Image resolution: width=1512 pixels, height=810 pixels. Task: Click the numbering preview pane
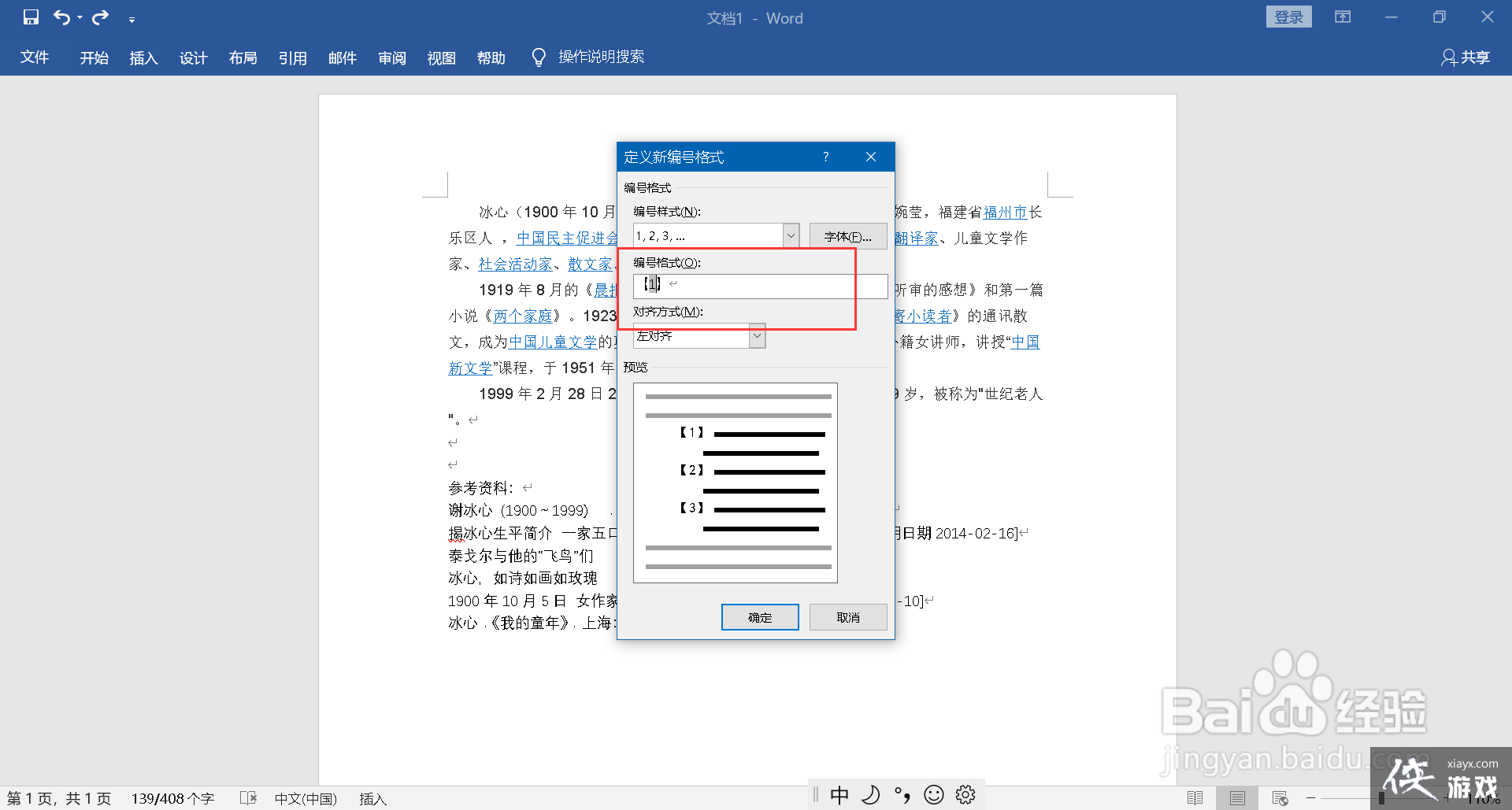click(x=736, y=483)
